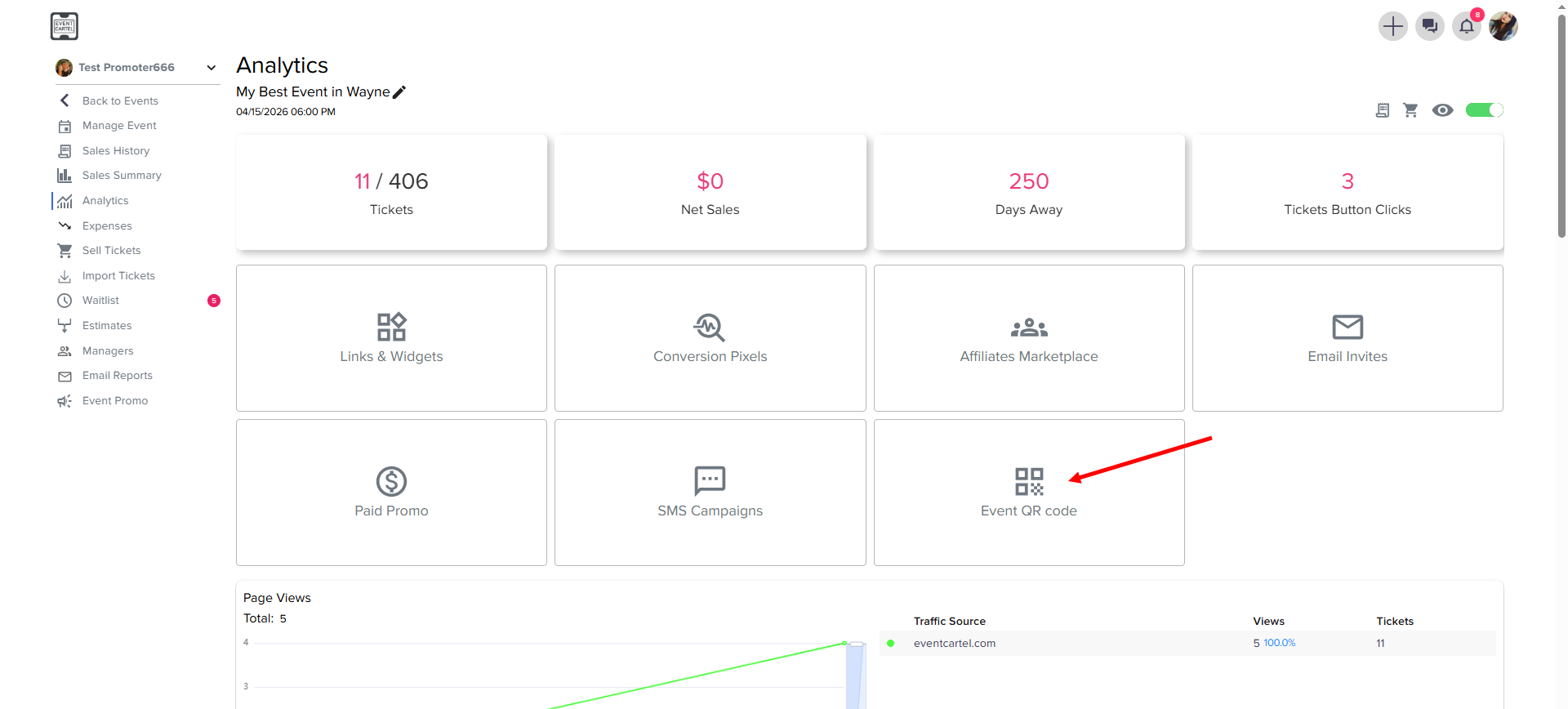
Task: Open the Net Sales card
Action: pos(710,193)
